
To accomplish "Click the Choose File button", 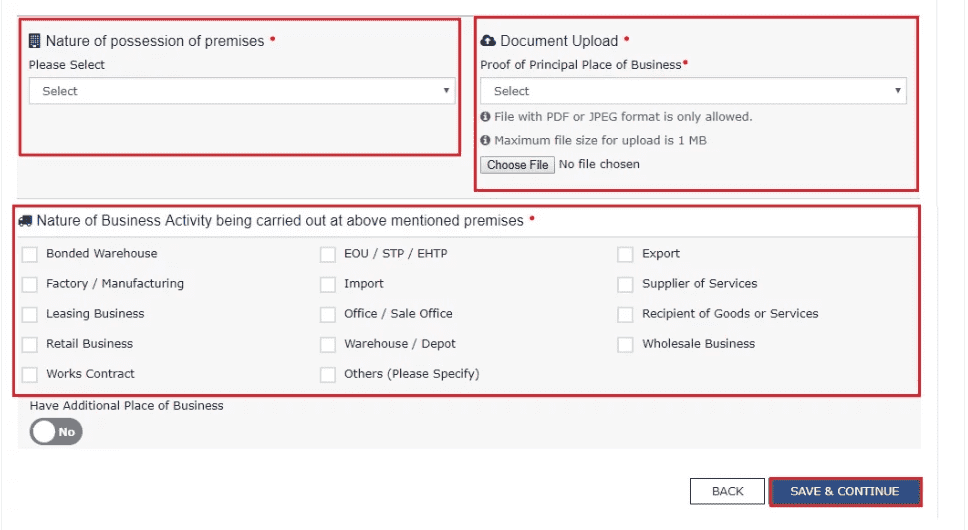I will pos(517,165).
